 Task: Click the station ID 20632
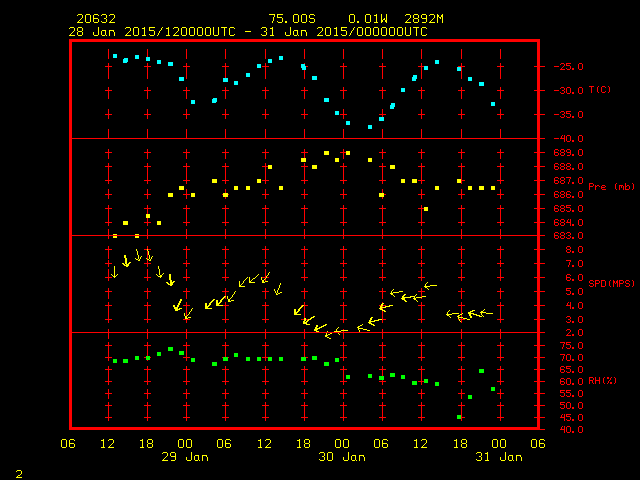tap(96, 19)
